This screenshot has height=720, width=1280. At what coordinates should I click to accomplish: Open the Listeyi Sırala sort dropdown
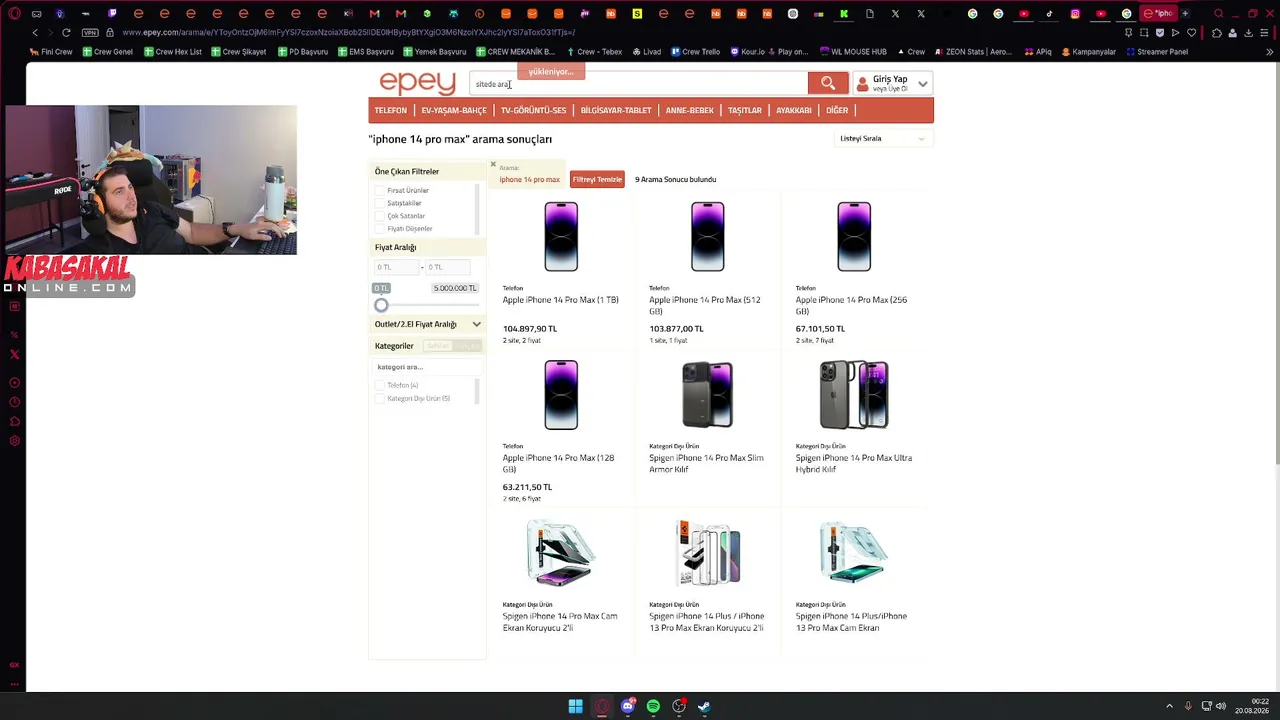pyautogui.click(x=883, y=138)
